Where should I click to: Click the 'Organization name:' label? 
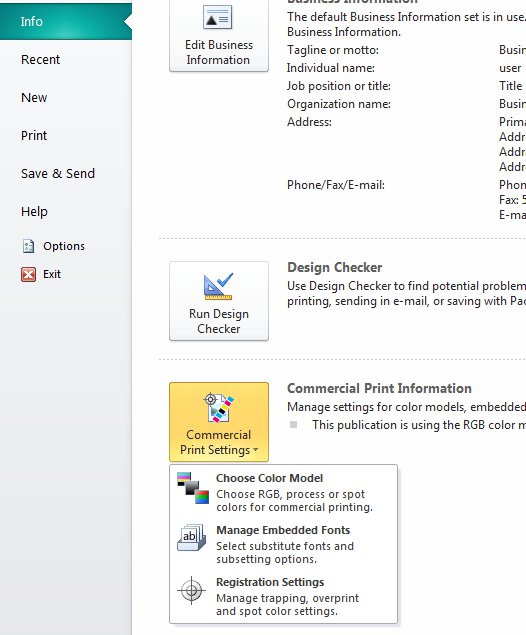(x=339, y=104)
